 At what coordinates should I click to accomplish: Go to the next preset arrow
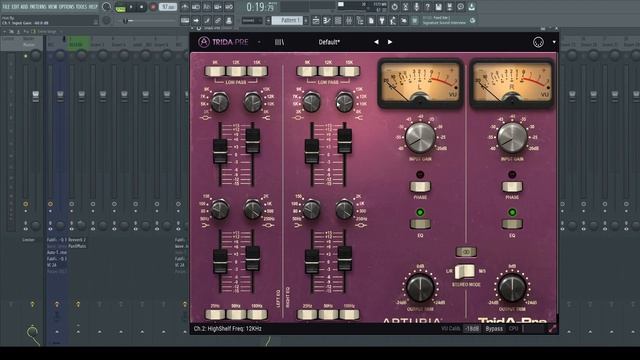(390, 42)
